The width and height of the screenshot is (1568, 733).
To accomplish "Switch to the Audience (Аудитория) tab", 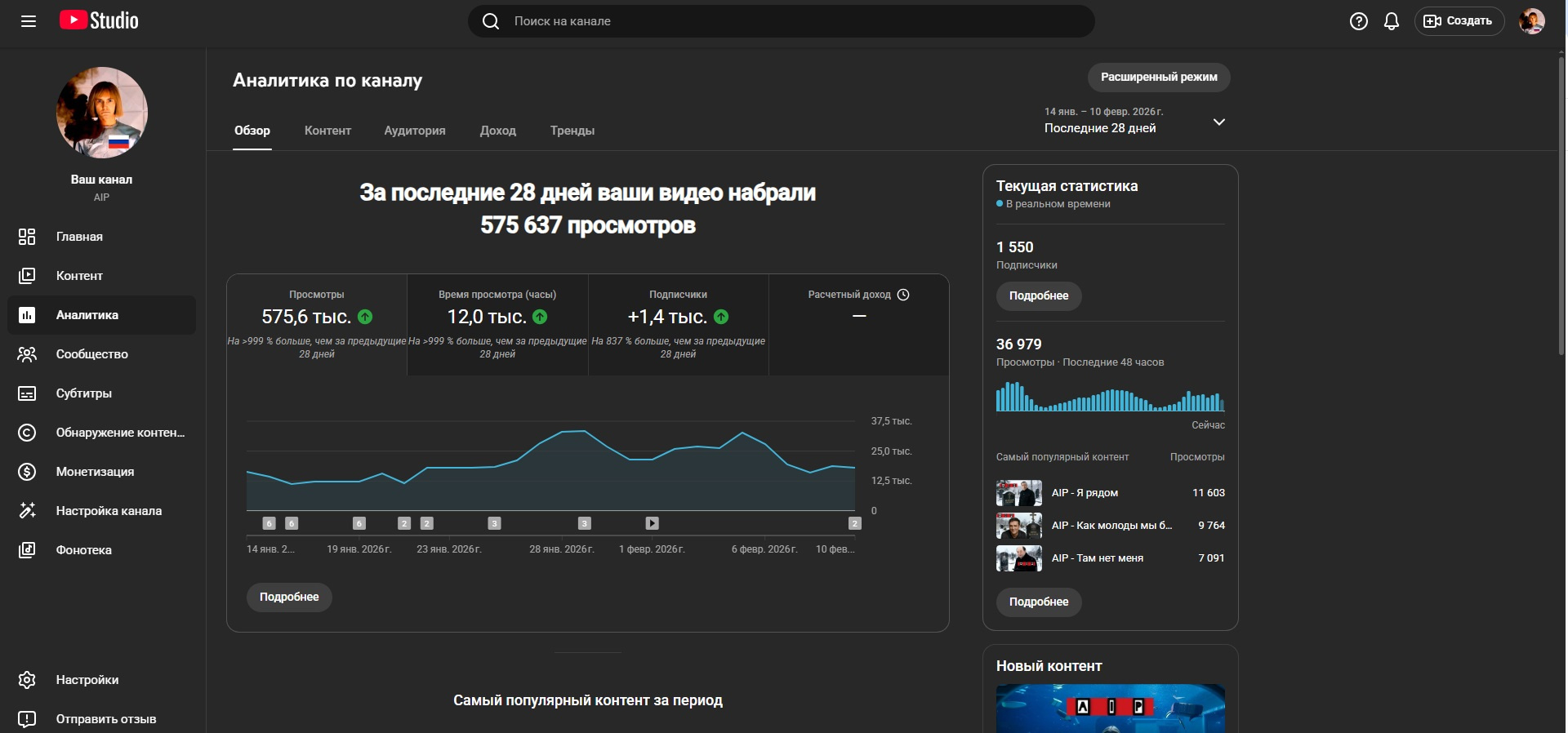I will tap(415, 131).
